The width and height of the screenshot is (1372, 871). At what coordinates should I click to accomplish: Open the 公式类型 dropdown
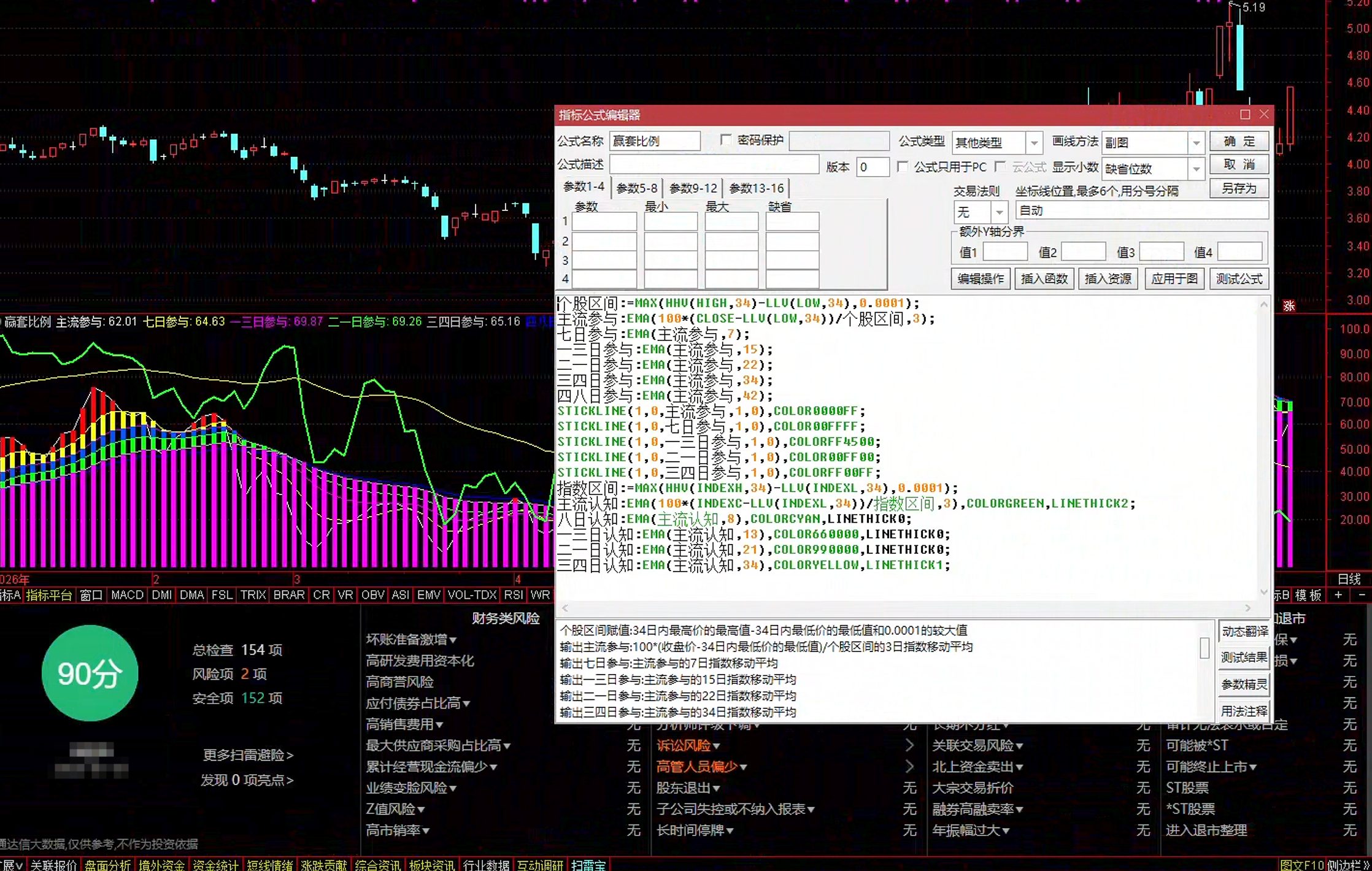click(x=1034, y=143)
